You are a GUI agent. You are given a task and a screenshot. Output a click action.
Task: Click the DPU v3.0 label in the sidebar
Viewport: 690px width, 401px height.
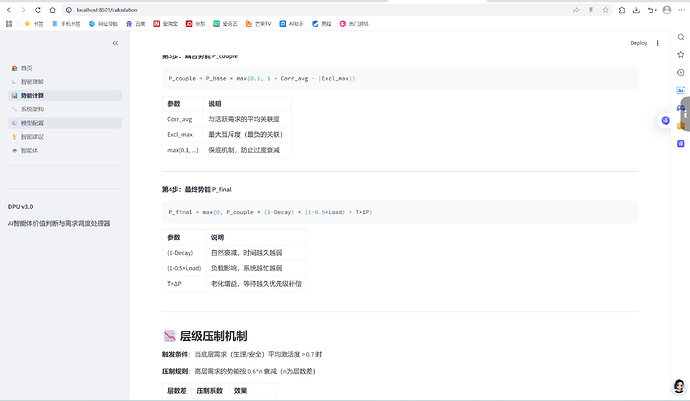[20, 206]
